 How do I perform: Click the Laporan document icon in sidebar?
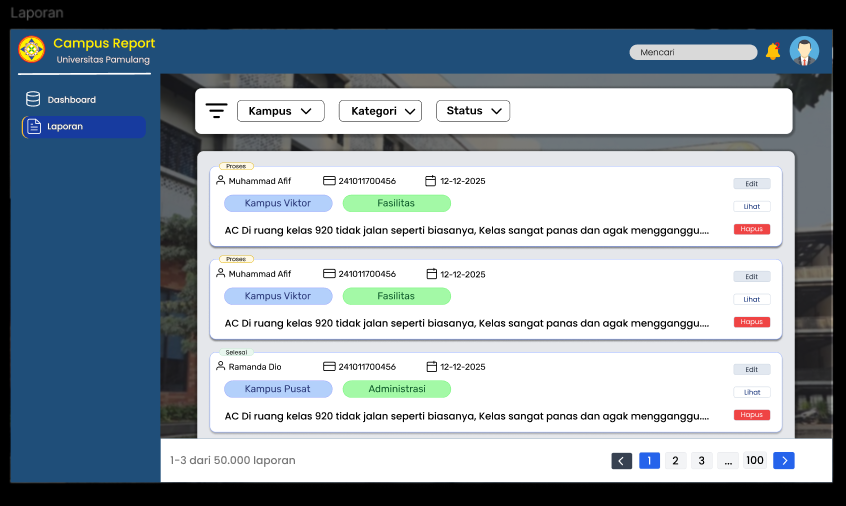pyautogui.click(x=34, y=126)
